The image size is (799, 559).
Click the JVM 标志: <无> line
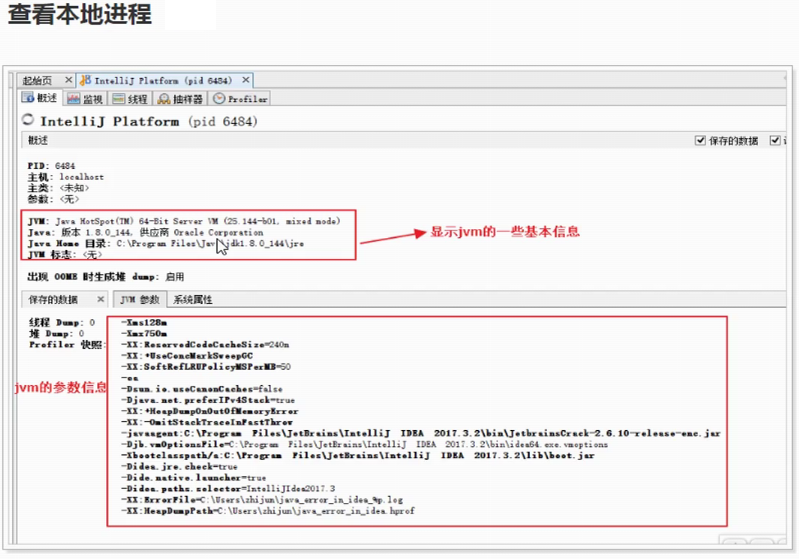pos(65,254)
